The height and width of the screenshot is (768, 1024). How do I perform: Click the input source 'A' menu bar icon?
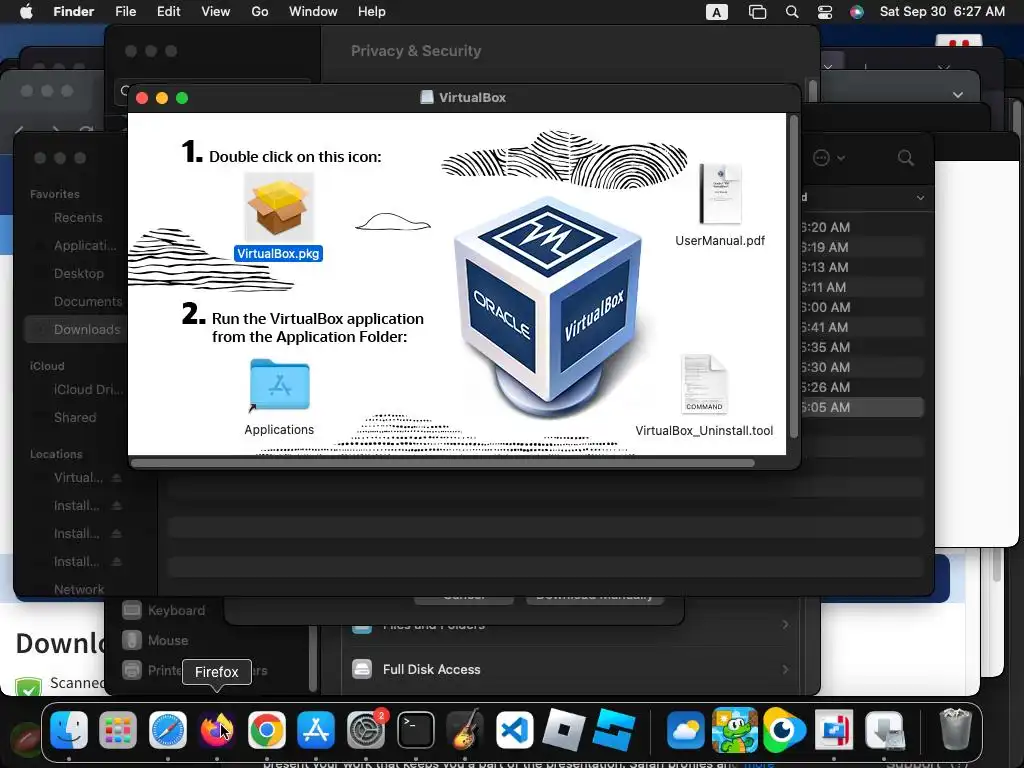click(x=716, y=12)
